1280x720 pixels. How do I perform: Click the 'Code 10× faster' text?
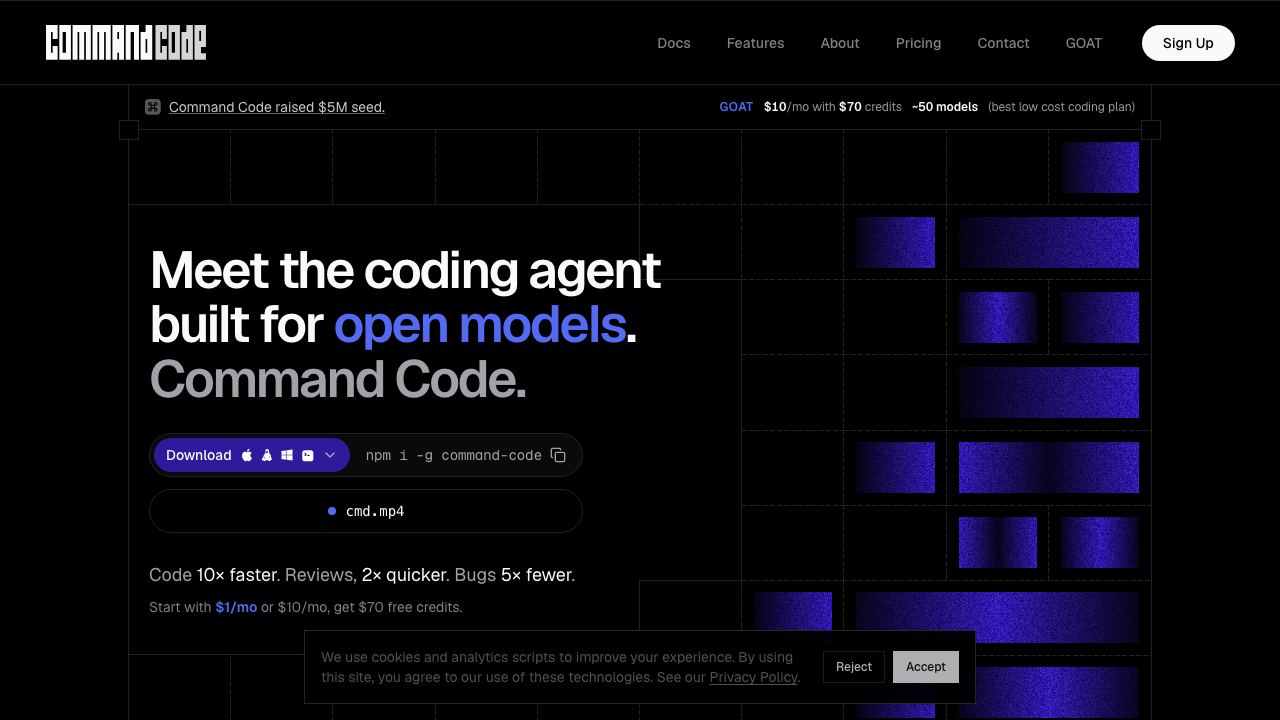point(213,575)
